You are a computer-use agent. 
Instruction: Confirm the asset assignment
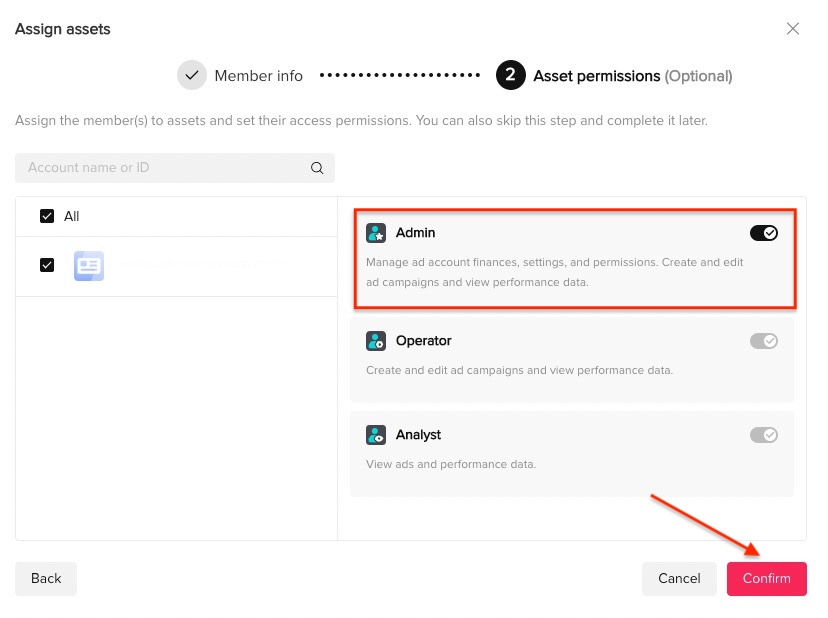[767, 579]
